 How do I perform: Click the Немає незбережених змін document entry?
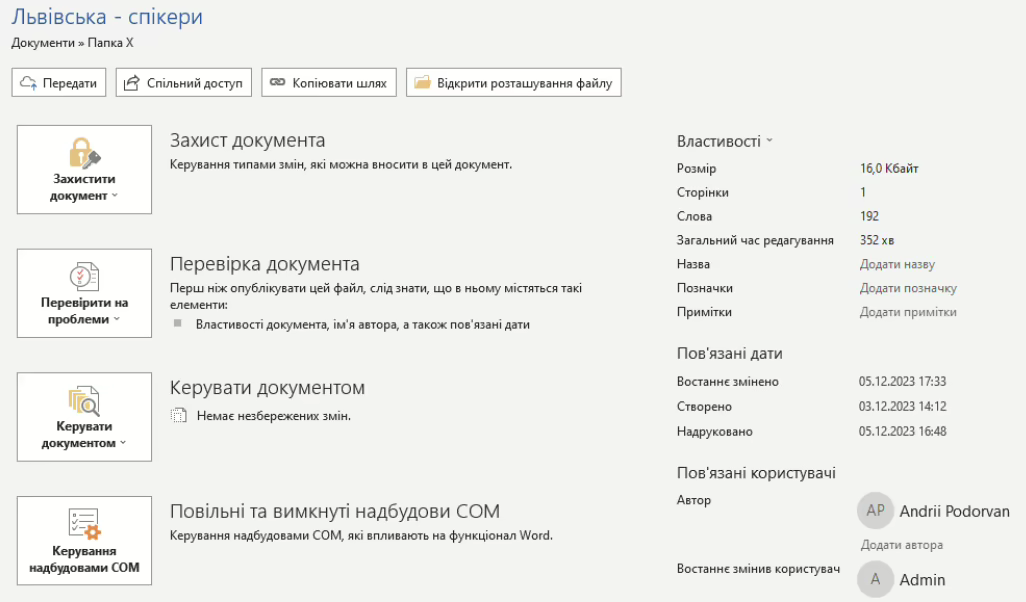click(x=260, y=416)
